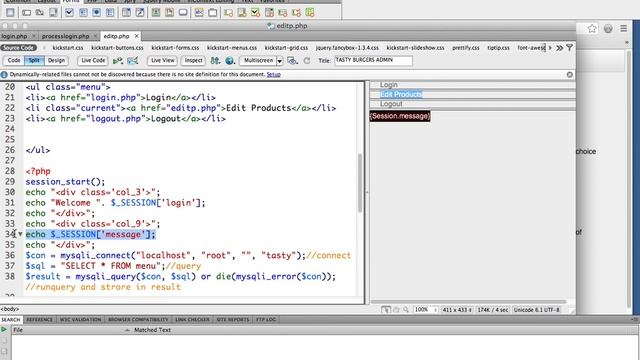The image size is (640, 360).
Task: Insert Button form element icon
Action: click(x=183, y=13)
